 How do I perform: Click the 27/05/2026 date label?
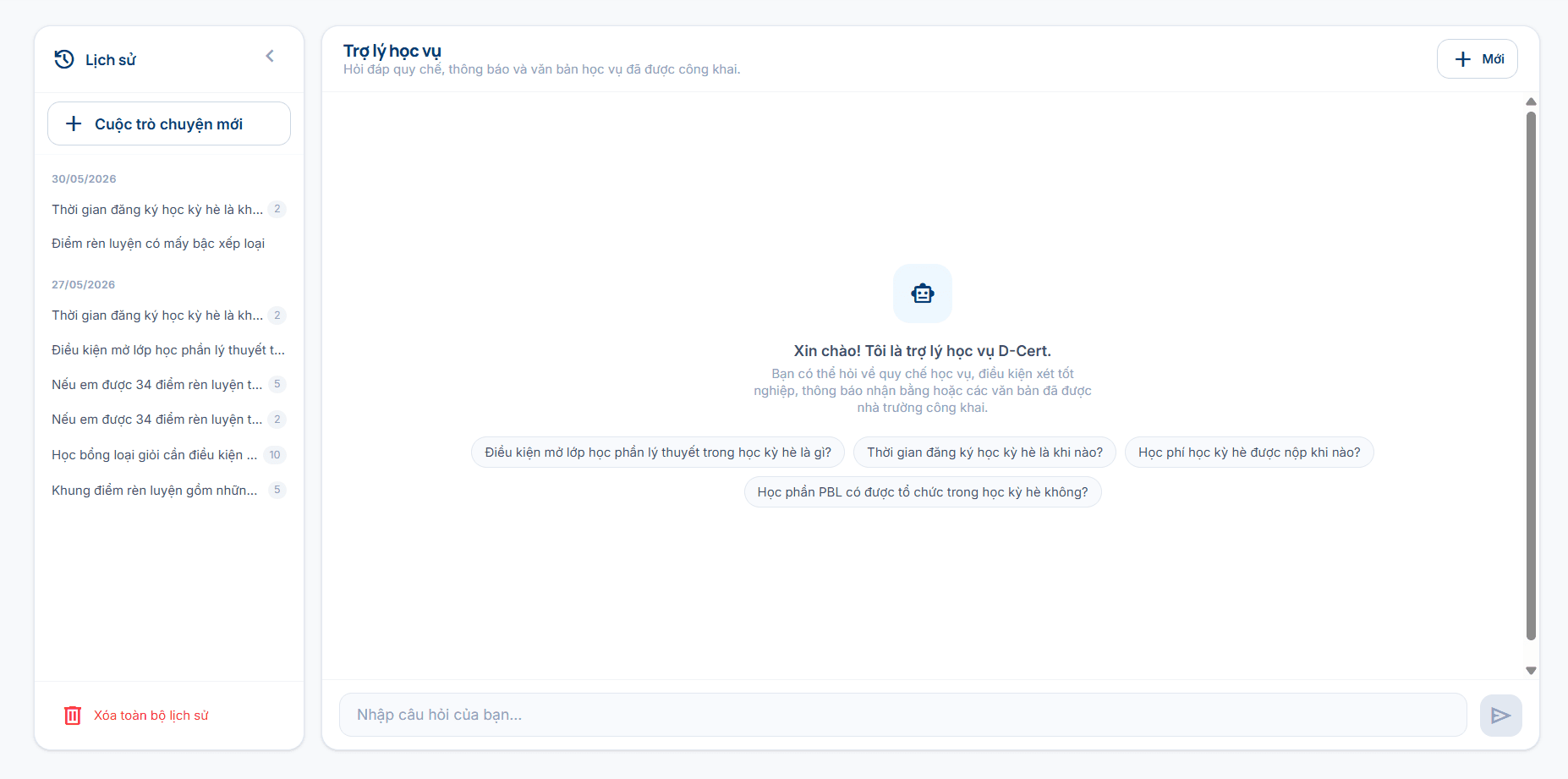[83, 285]
